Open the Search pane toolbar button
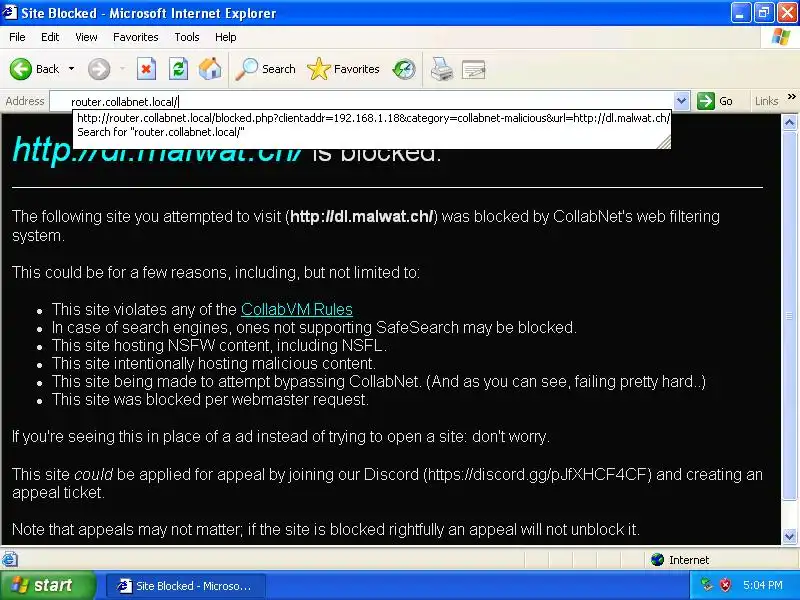This screenshot has width=800, height=600. tap(265, 69)
